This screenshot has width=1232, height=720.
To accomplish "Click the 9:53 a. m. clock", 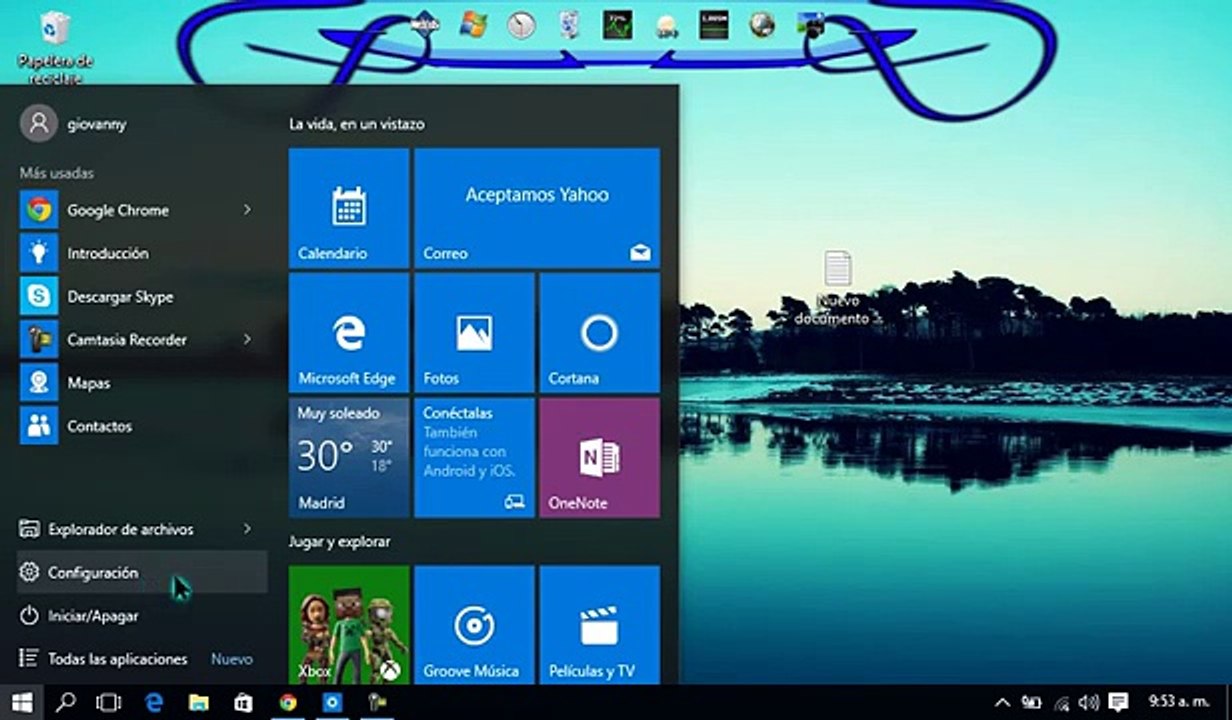I will (x=1178, y=702).
